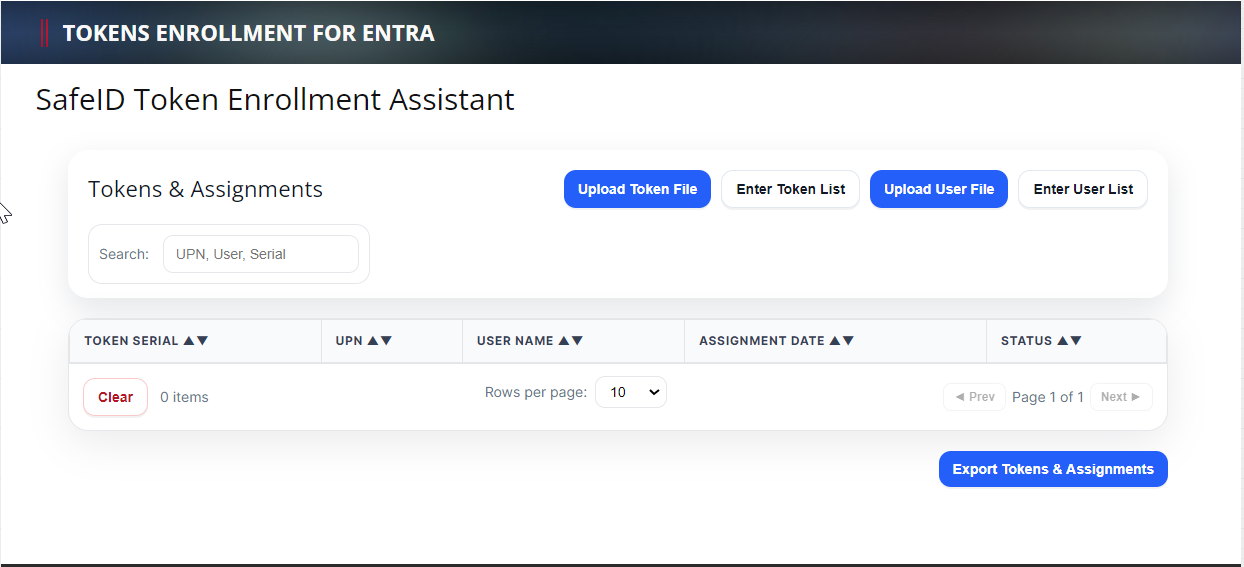Sort User Name ascending with up arrow

click(x=564, y=341)
